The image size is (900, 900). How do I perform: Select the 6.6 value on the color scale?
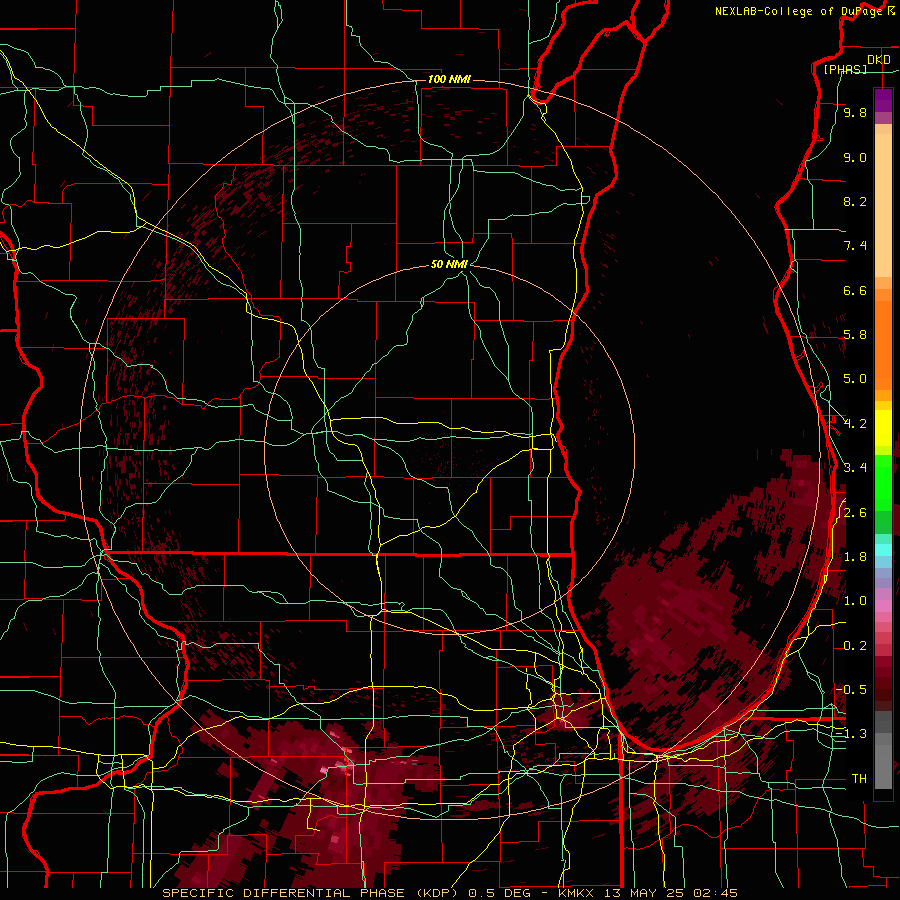tap(855, 290)
